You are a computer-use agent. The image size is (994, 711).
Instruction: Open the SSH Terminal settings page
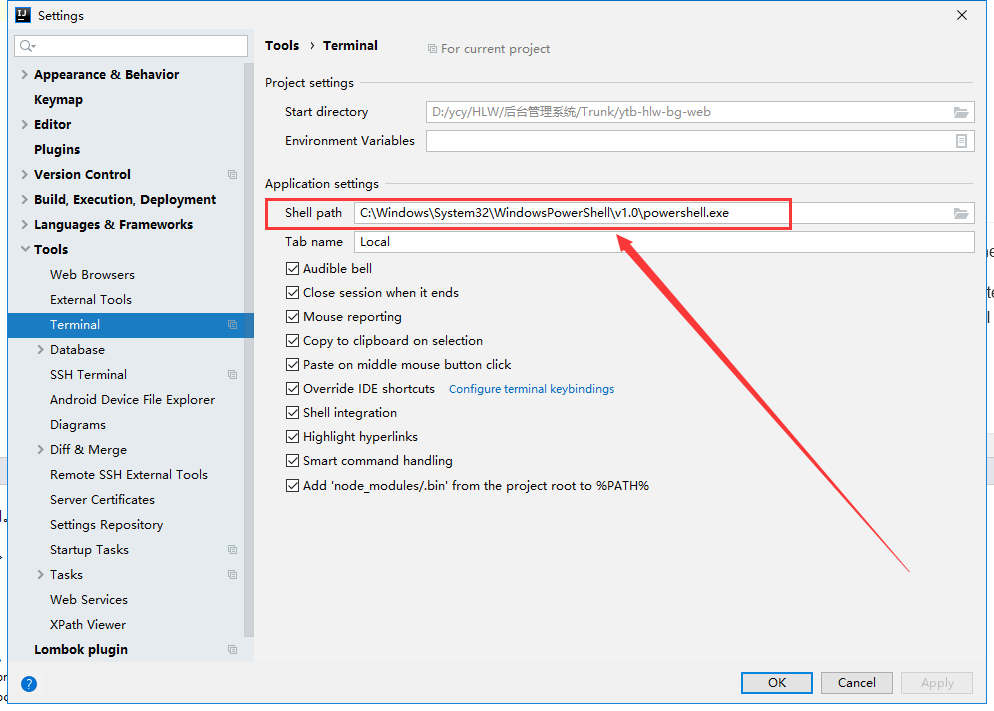point(88,375)
